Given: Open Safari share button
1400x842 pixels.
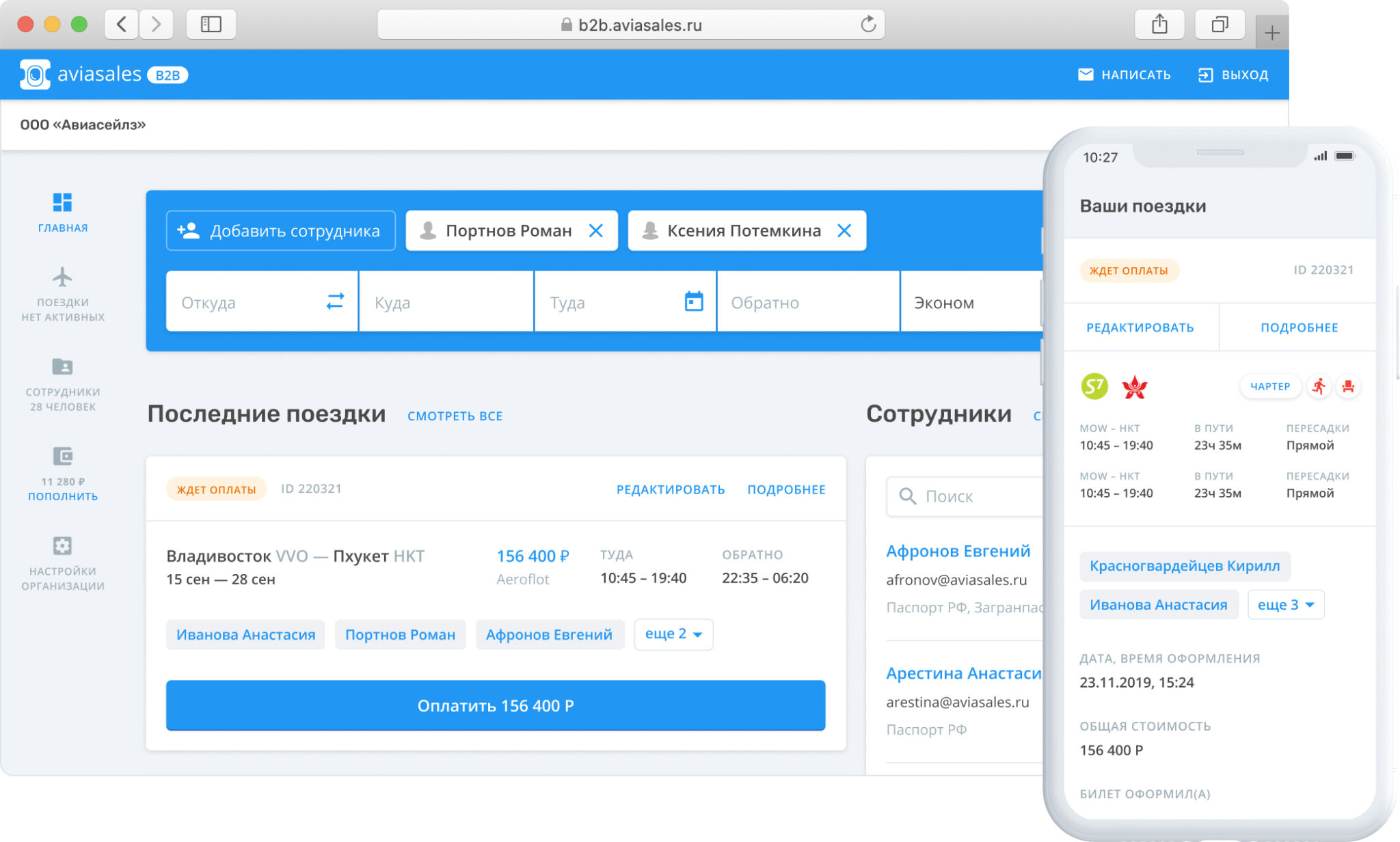Looking at the screenshot, I should pyautogui.click(x=1159, y=25).
